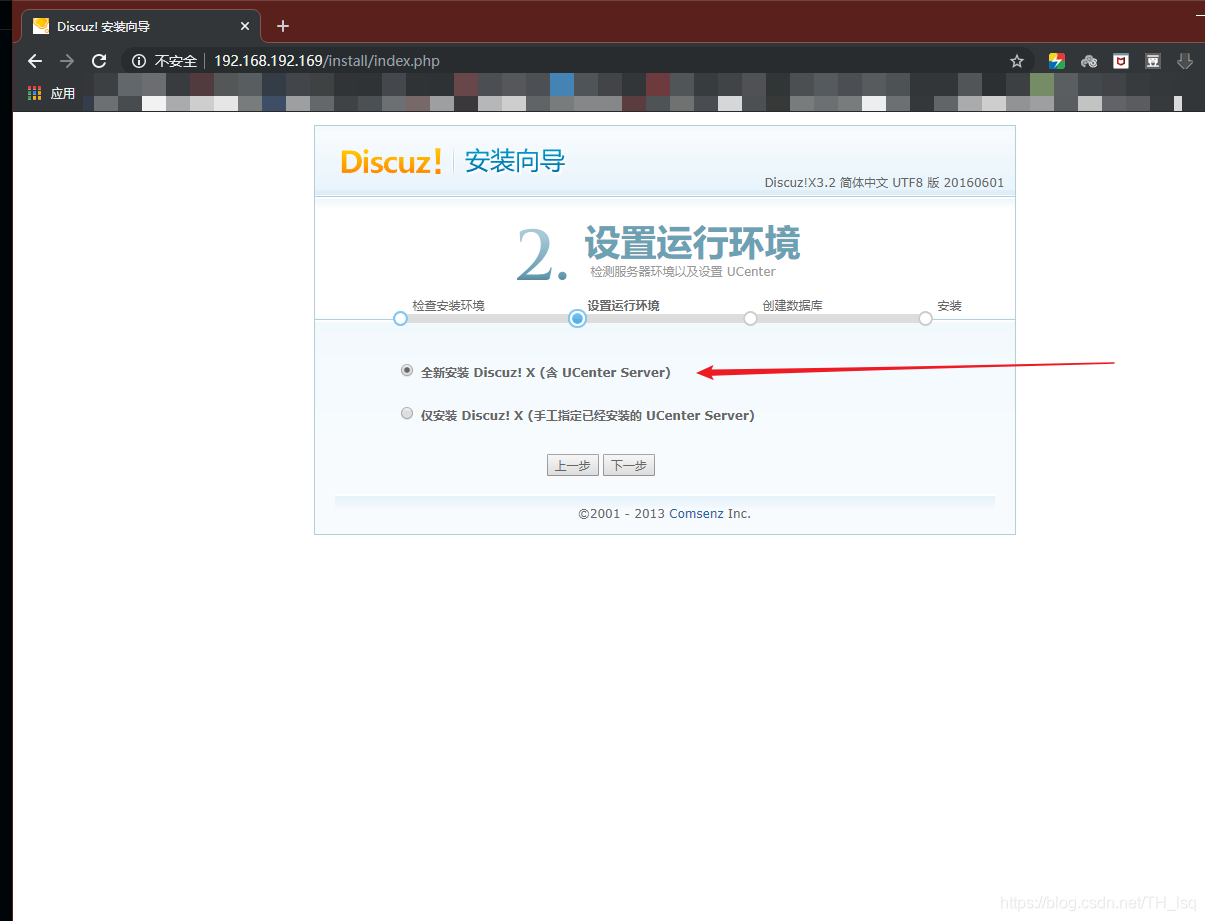Close the Discuz! 安装向导 tab
The image size is (1205, 921).
245,26
